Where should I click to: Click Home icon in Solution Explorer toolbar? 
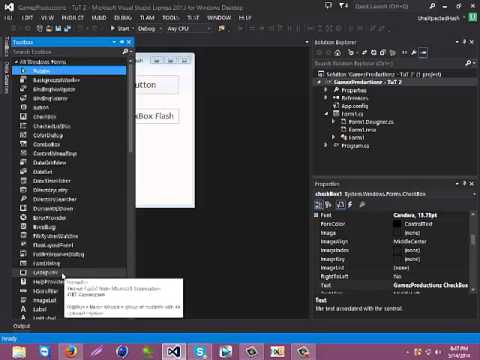338,53
